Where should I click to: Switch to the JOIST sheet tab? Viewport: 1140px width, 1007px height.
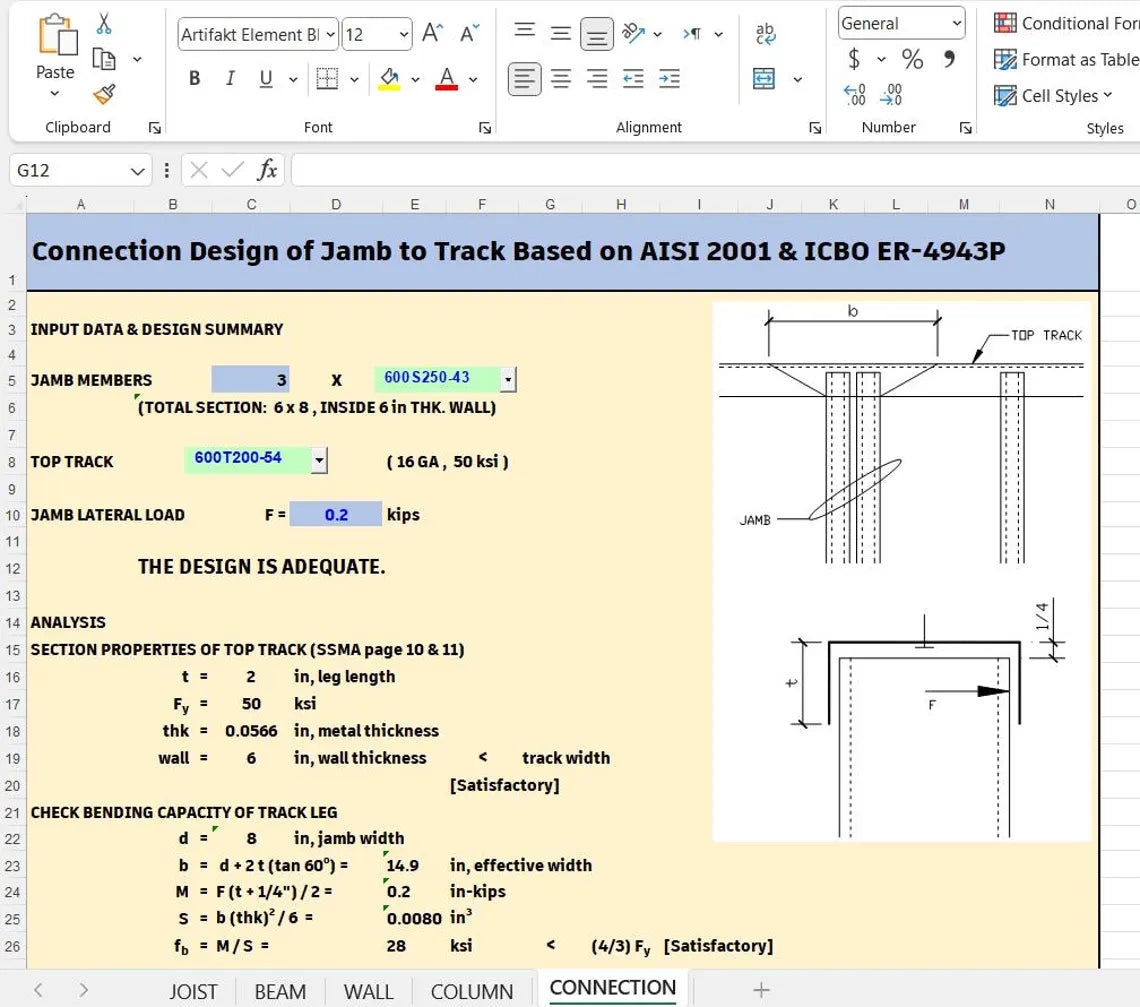(193, 992)
